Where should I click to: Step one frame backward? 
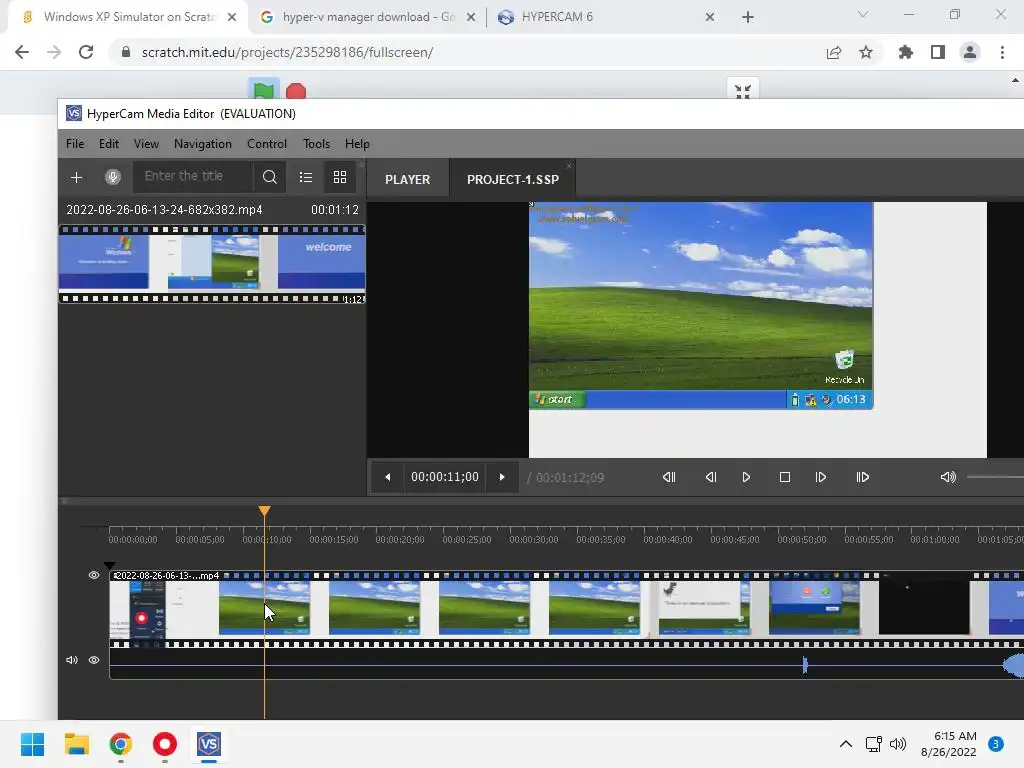(711, 477)
